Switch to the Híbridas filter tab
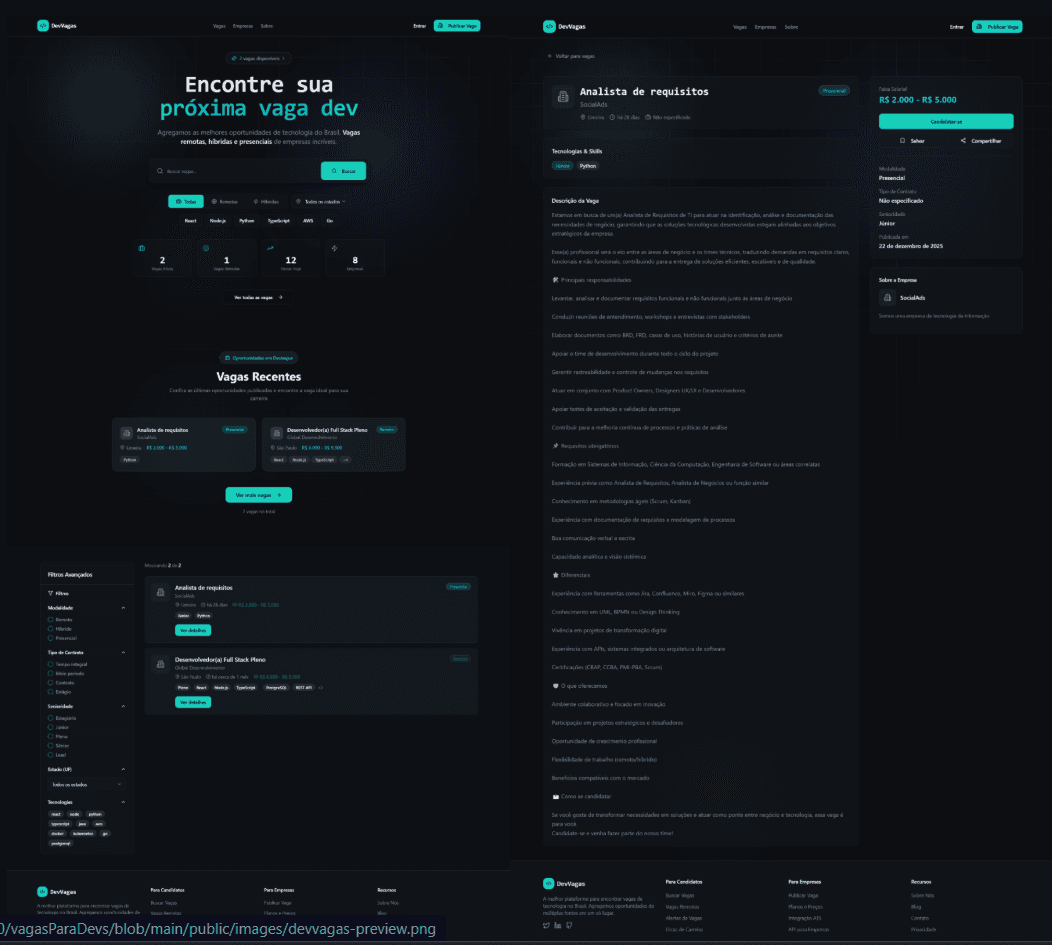This screenshot has height=945, width=1052. 266,201
